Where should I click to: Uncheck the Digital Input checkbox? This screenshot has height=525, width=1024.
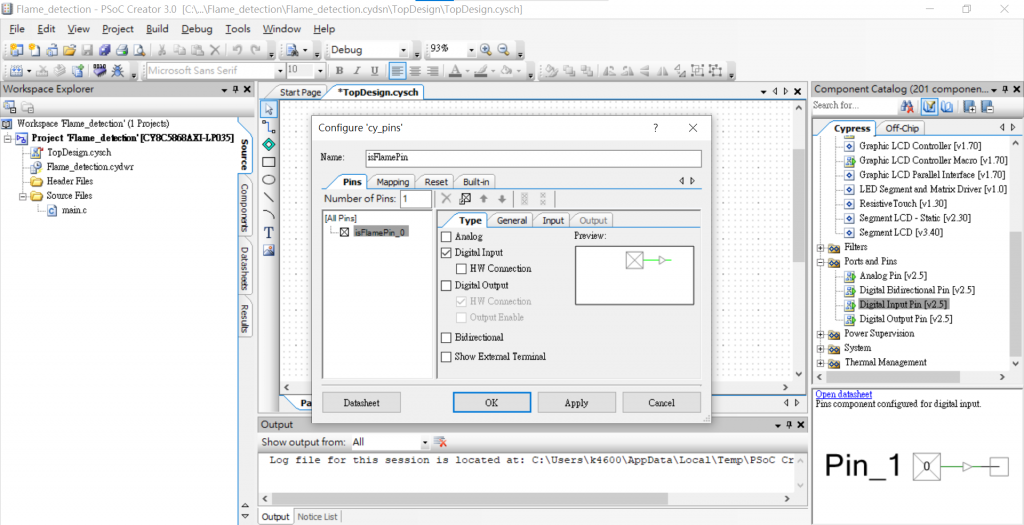tap(446, 252)
